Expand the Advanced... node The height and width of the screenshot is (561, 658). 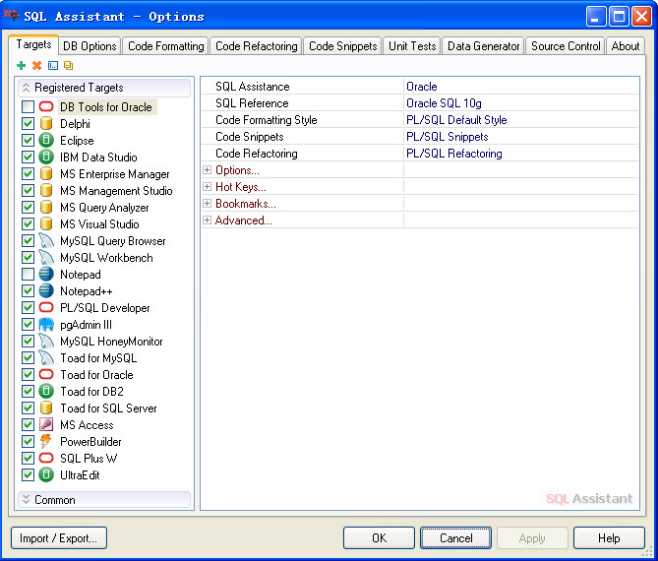click(x=207, y=220)
